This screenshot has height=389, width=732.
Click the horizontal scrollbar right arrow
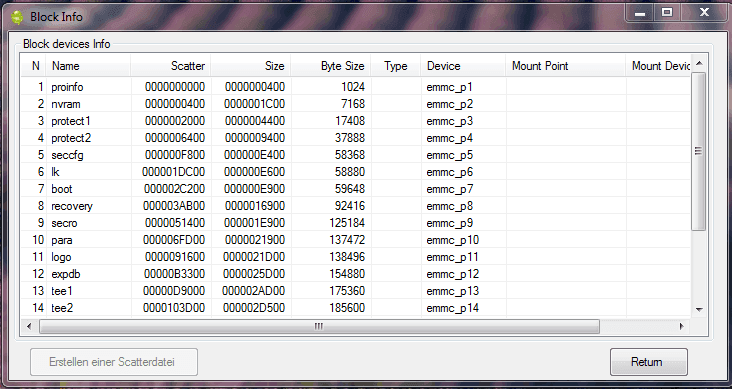point(681,326)
